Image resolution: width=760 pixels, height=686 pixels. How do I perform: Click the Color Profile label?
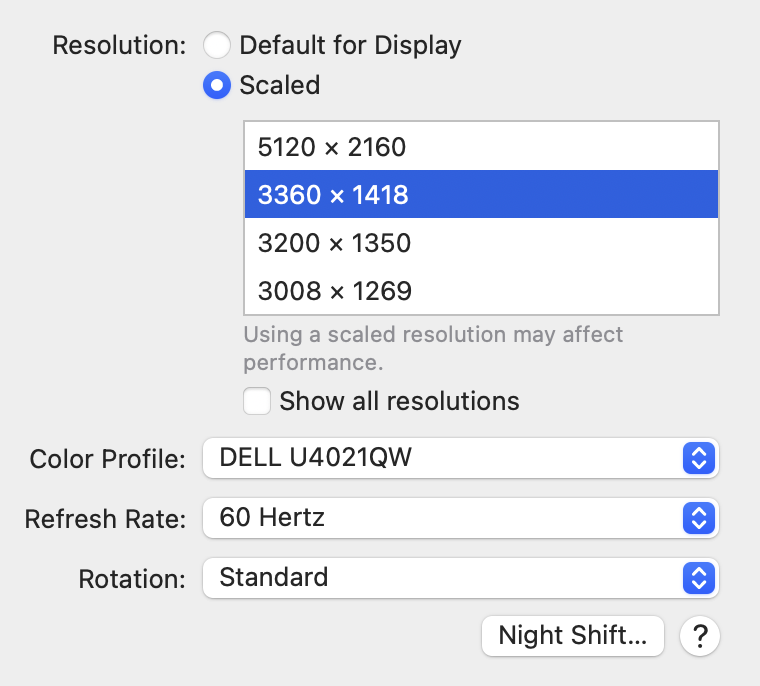coord(108,460)
